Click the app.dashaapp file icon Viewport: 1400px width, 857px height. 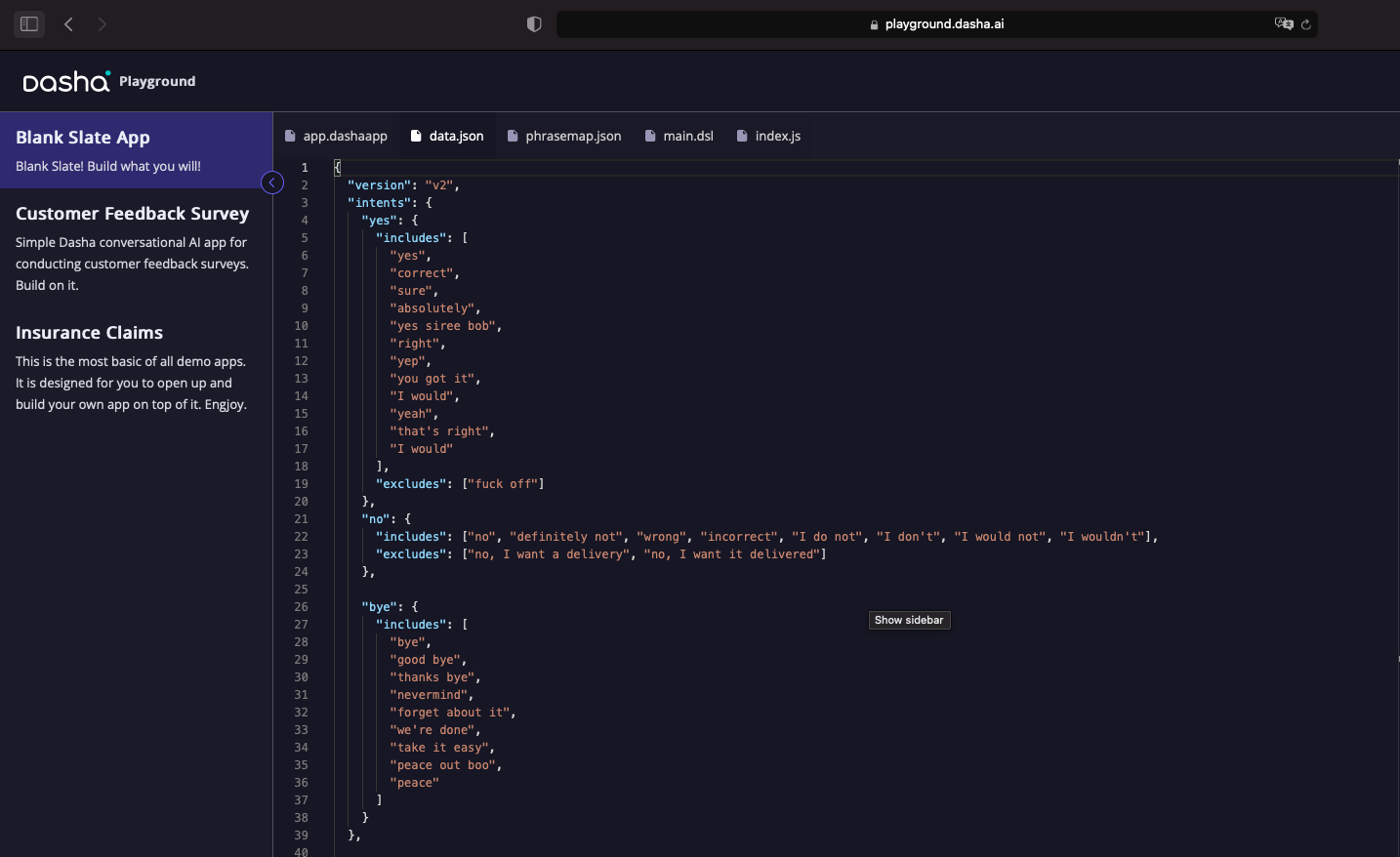pos(290,136)
